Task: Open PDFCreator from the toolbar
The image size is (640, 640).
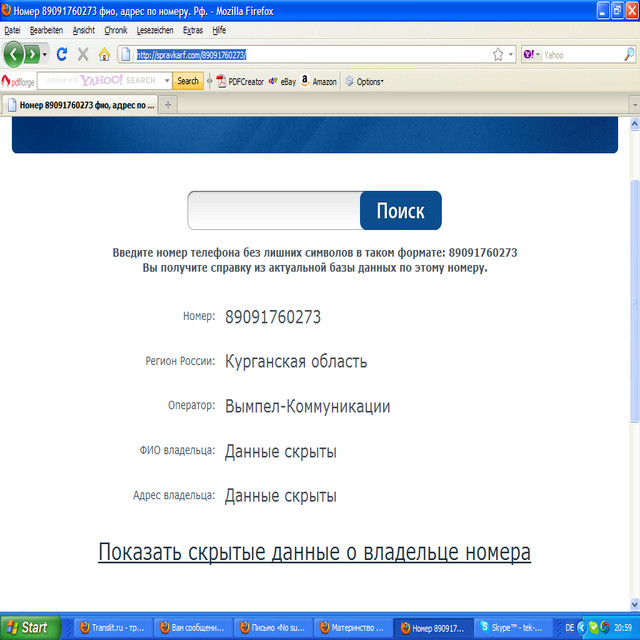Action: click(240, 81)
